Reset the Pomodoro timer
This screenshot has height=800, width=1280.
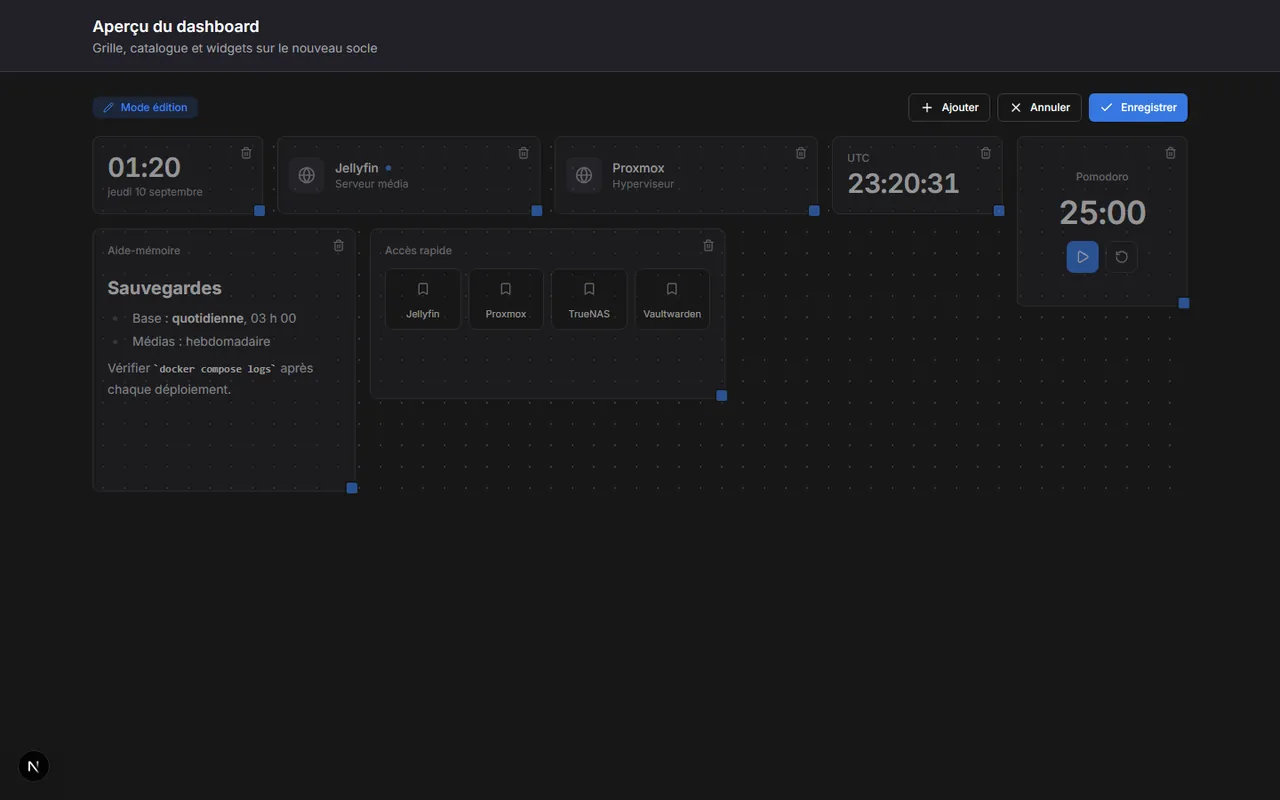click(1122, 257)
